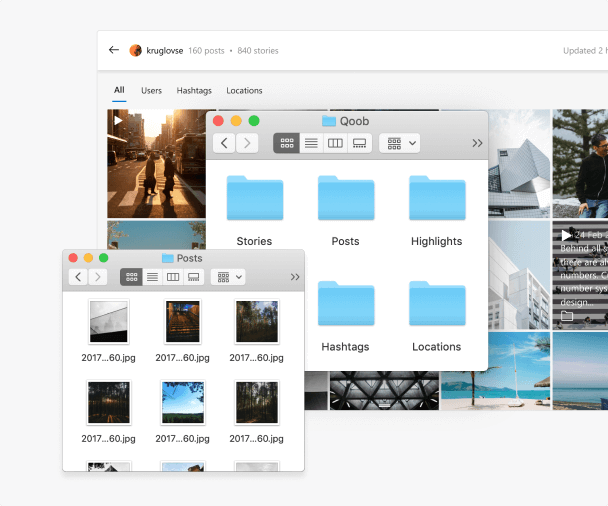Select list view in Posts window
Viewport: 608px width, 506px height.
(x=152, y=277)
